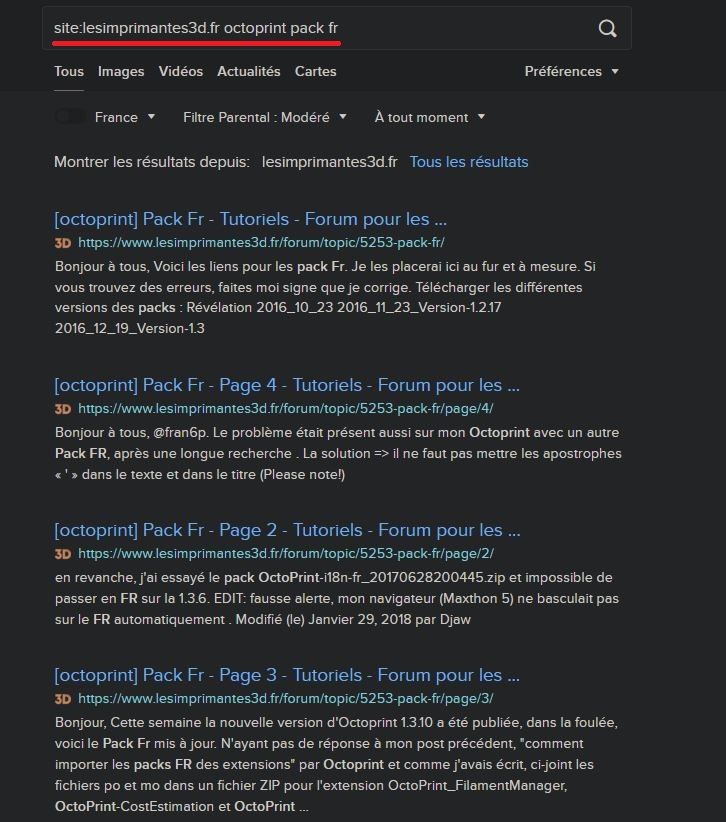The height and width of the screenshot is (822, 726).
Task: Open the Pack Fr - Tutoriels result title
Action: 251,219
